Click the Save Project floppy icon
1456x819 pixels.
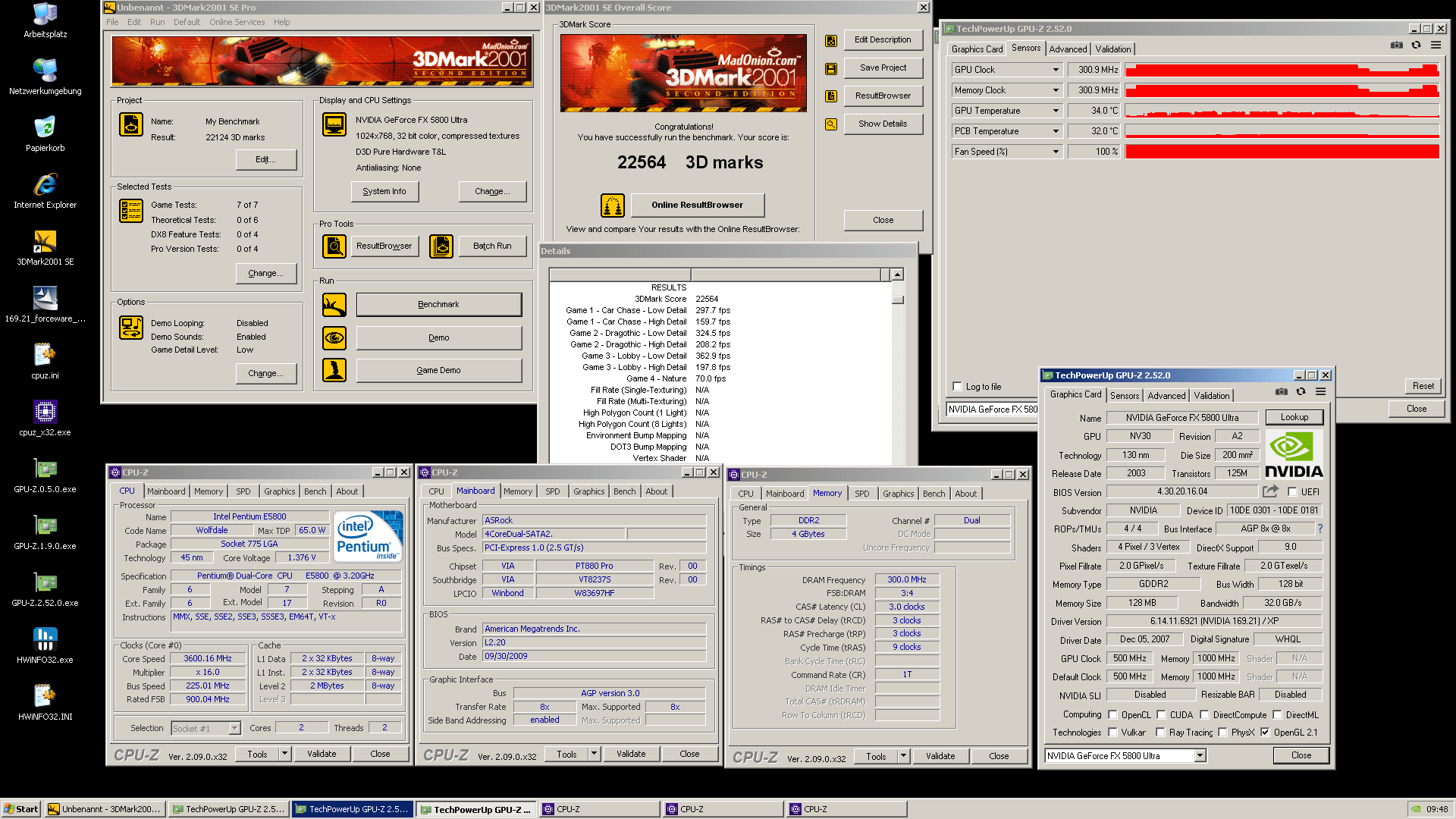coord(831,68)
